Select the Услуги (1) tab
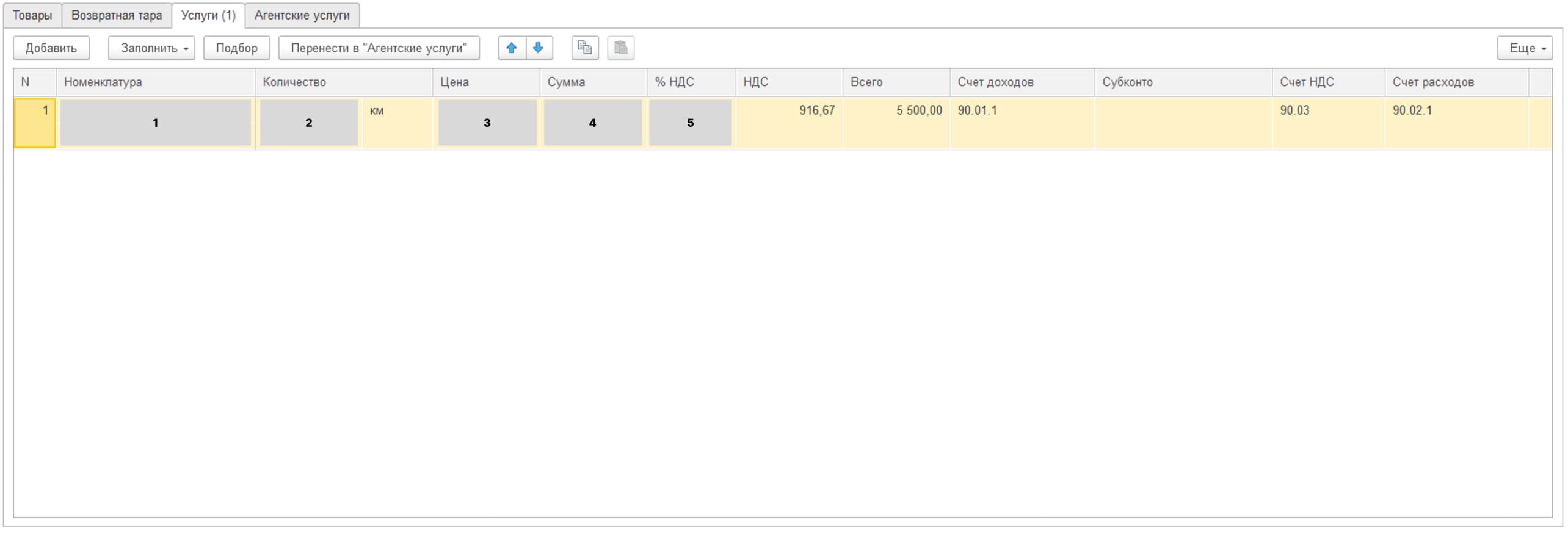This screenshot has width=1568, height=534. (x=208, y=15)
